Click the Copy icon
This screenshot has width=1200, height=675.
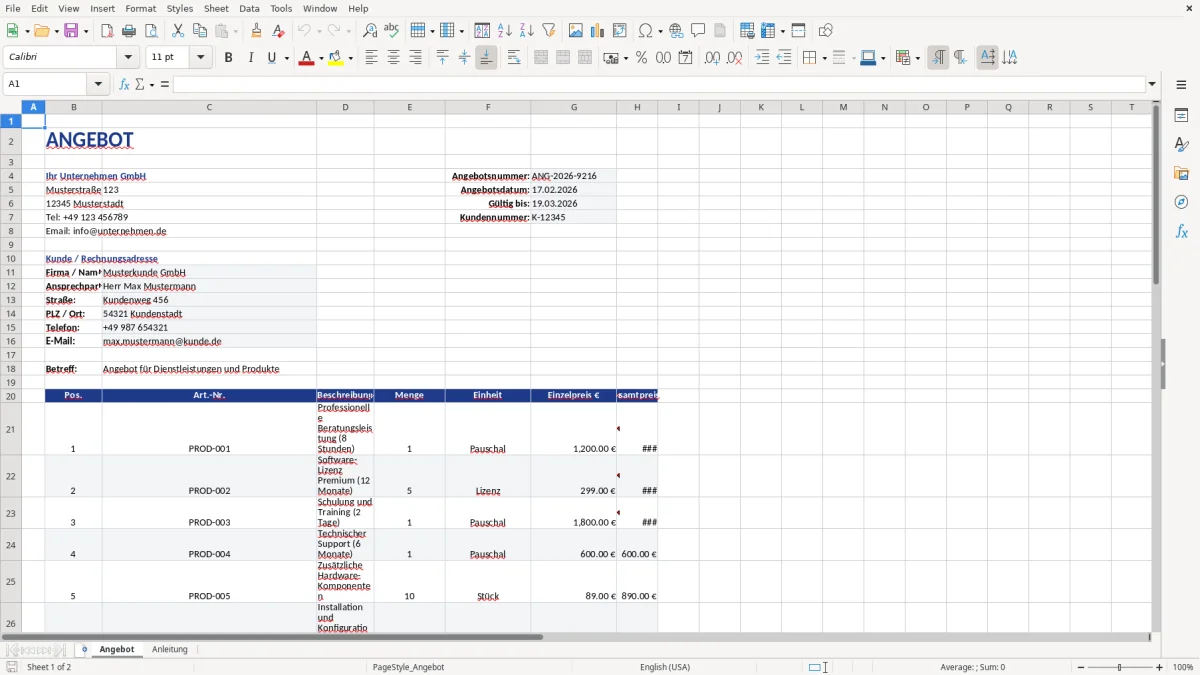200,31
